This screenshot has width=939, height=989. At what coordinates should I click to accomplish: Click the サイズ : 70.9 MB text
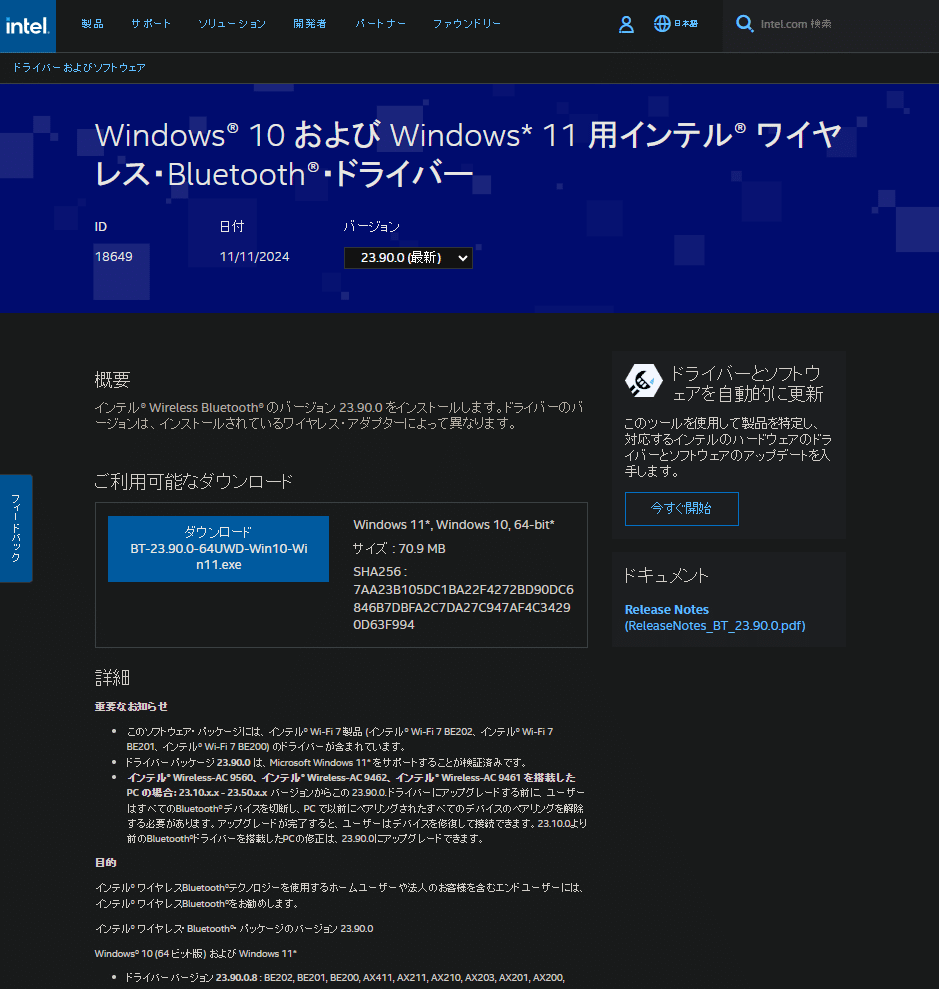pyautogui.click(x=399, y=549)
